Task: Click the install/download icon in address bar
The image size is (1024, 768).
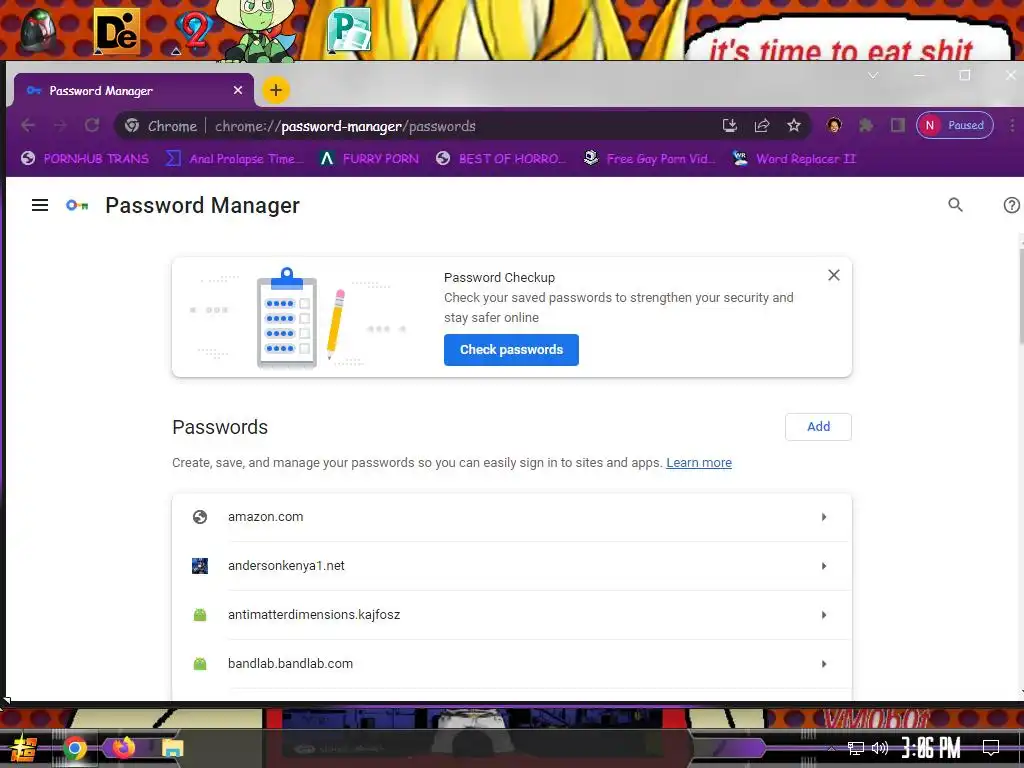Action: (729, 125)
